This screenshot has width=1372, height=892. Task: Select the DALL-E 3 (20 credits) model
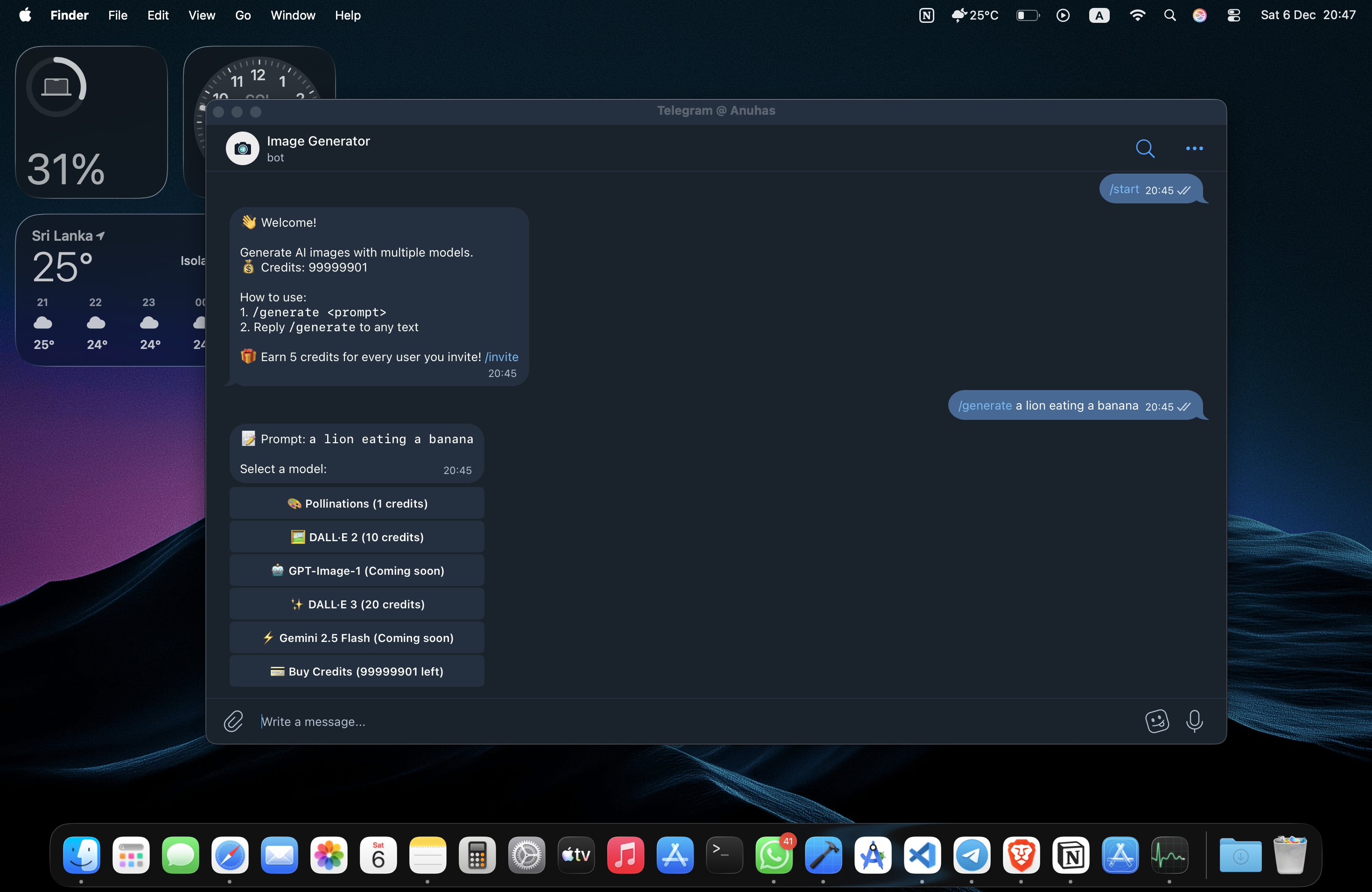(357, 604)
